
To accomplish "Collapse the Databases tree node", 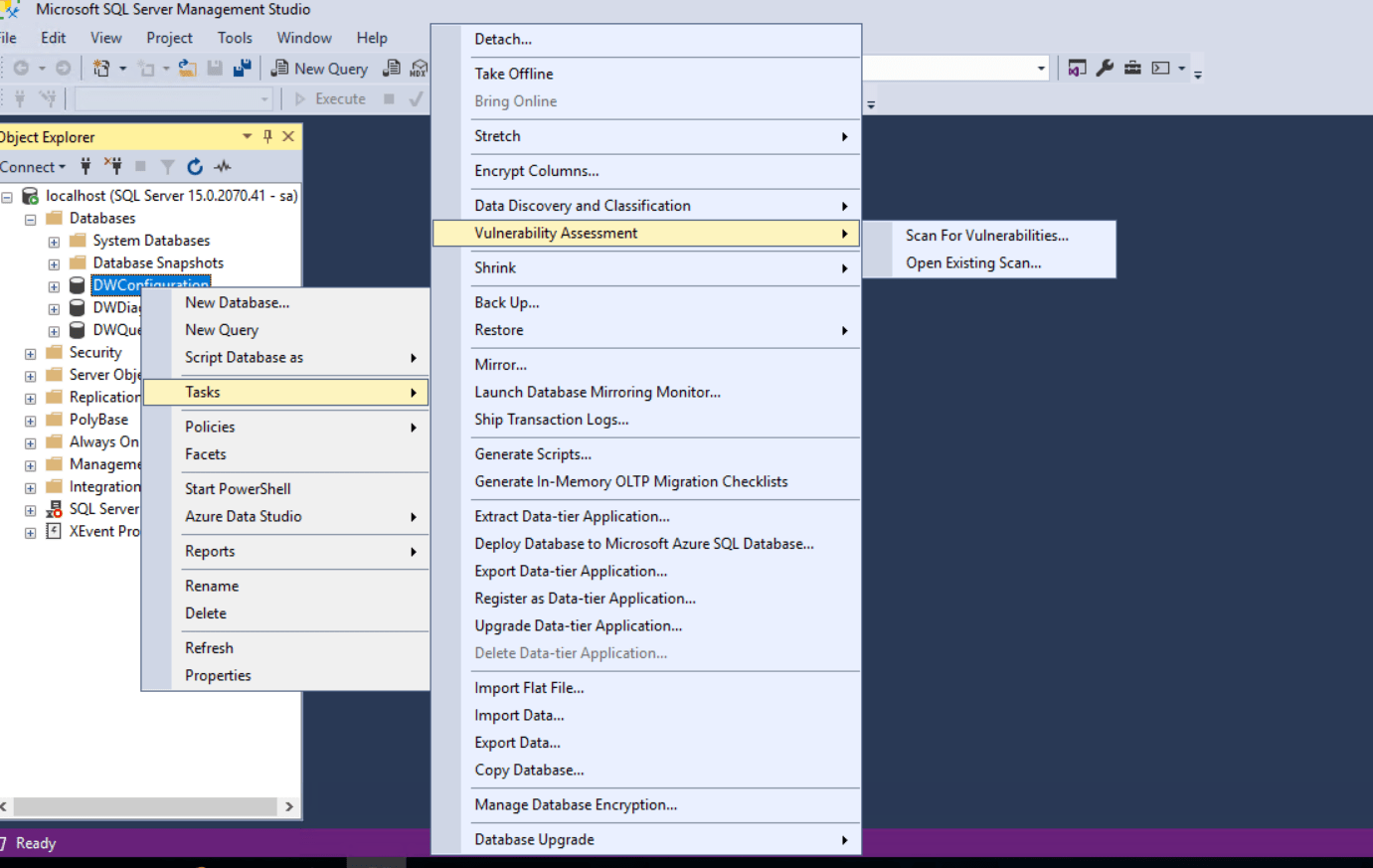I will point(30,220).
